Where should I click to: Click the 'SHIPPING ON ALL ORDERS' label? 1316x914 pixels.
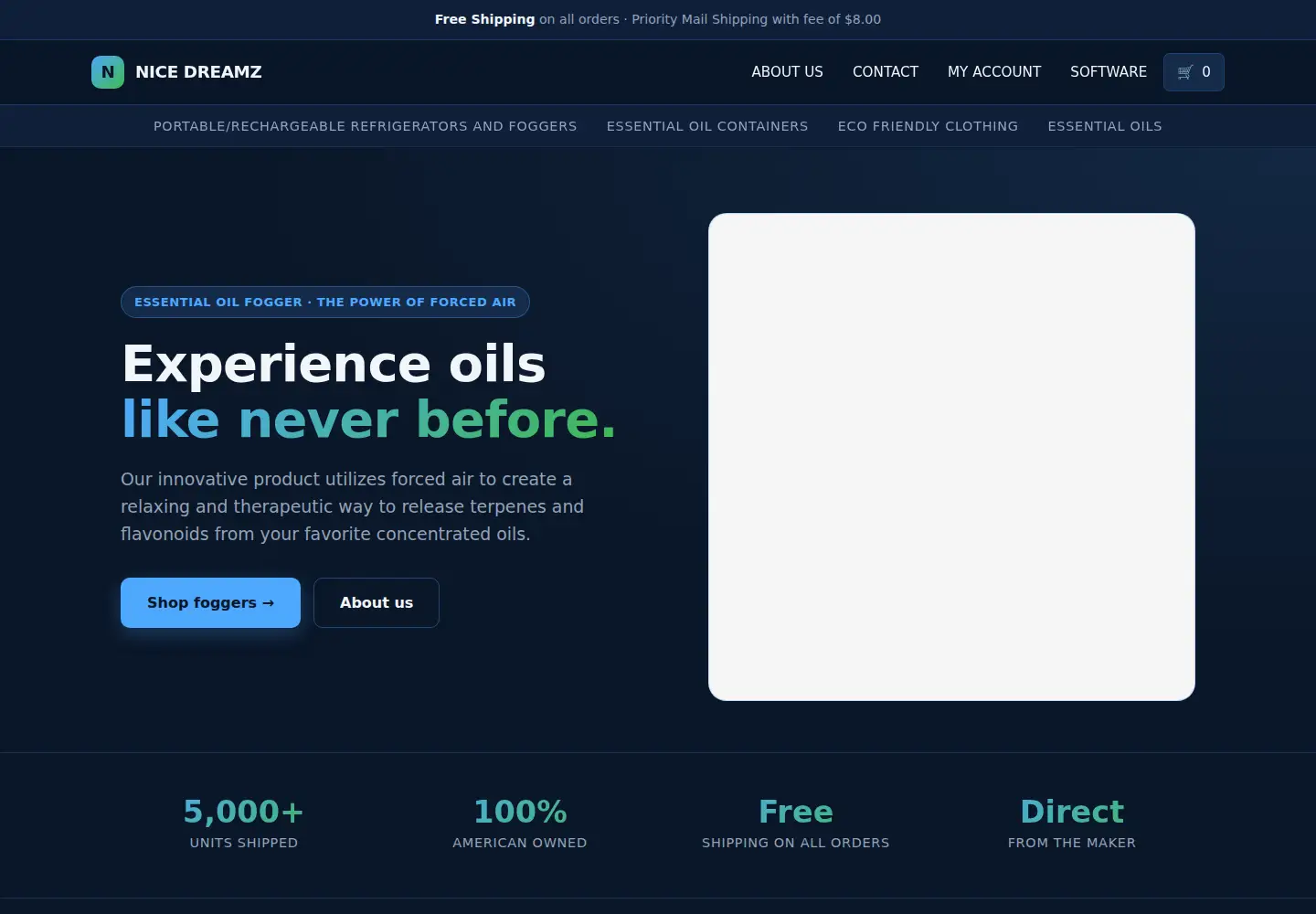(796, 843)
